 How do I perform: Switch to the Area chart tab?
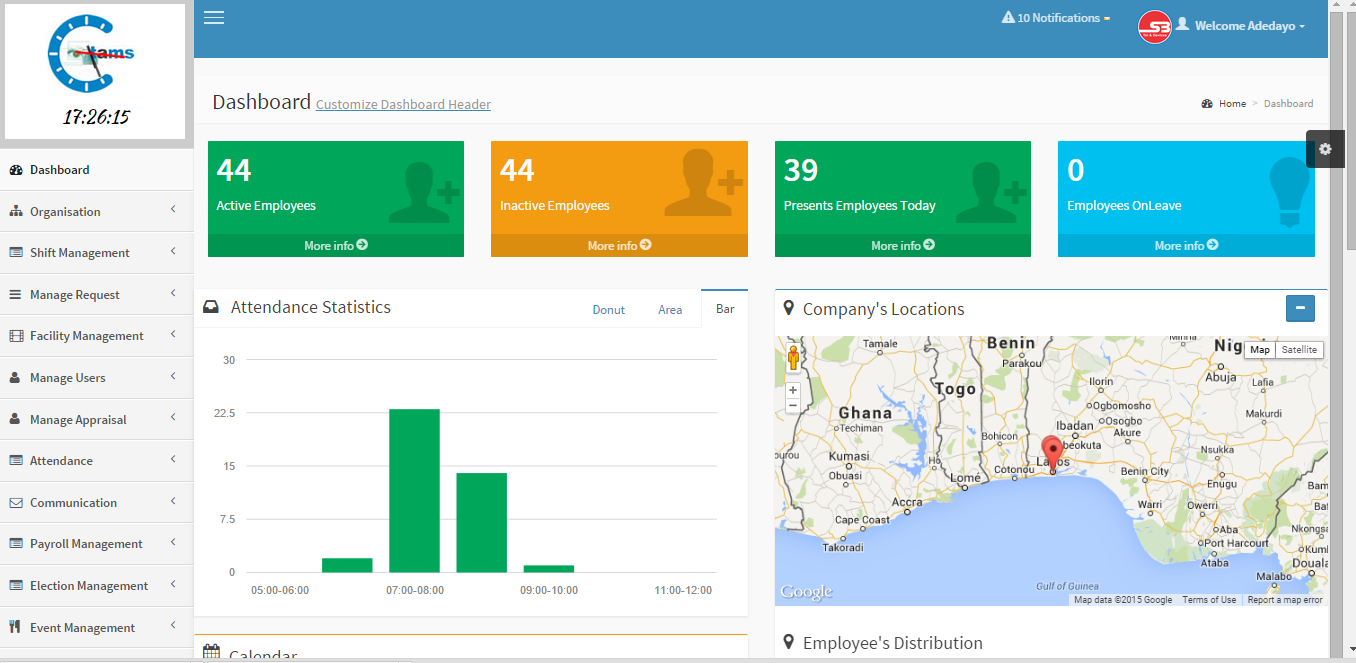coord(670,310)
